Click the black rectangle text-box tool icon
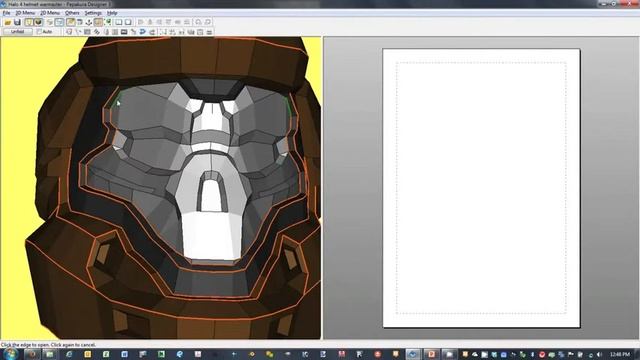Screen dimensions: 640x360 [124, 32]
